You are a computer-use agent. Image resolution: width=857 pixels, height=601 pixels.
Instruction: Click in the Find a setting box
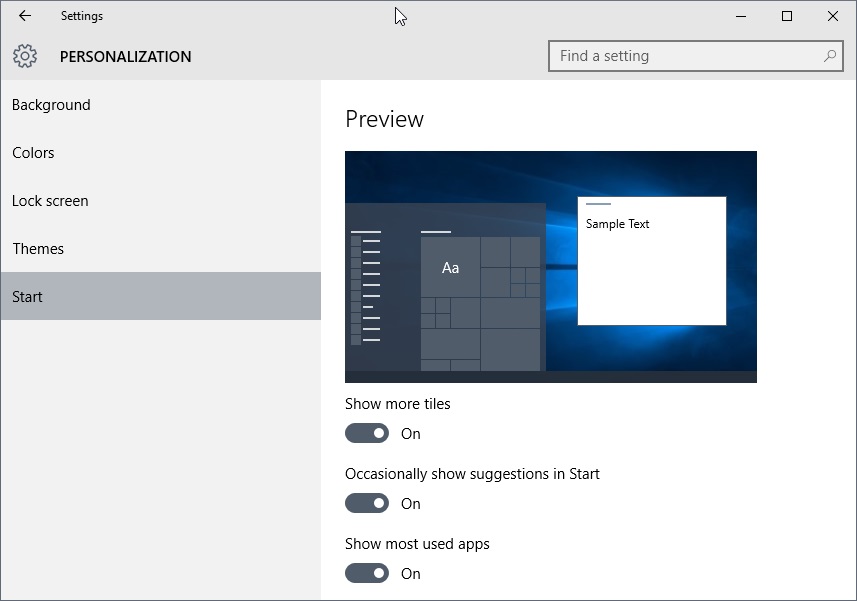[x=696, y=56]
